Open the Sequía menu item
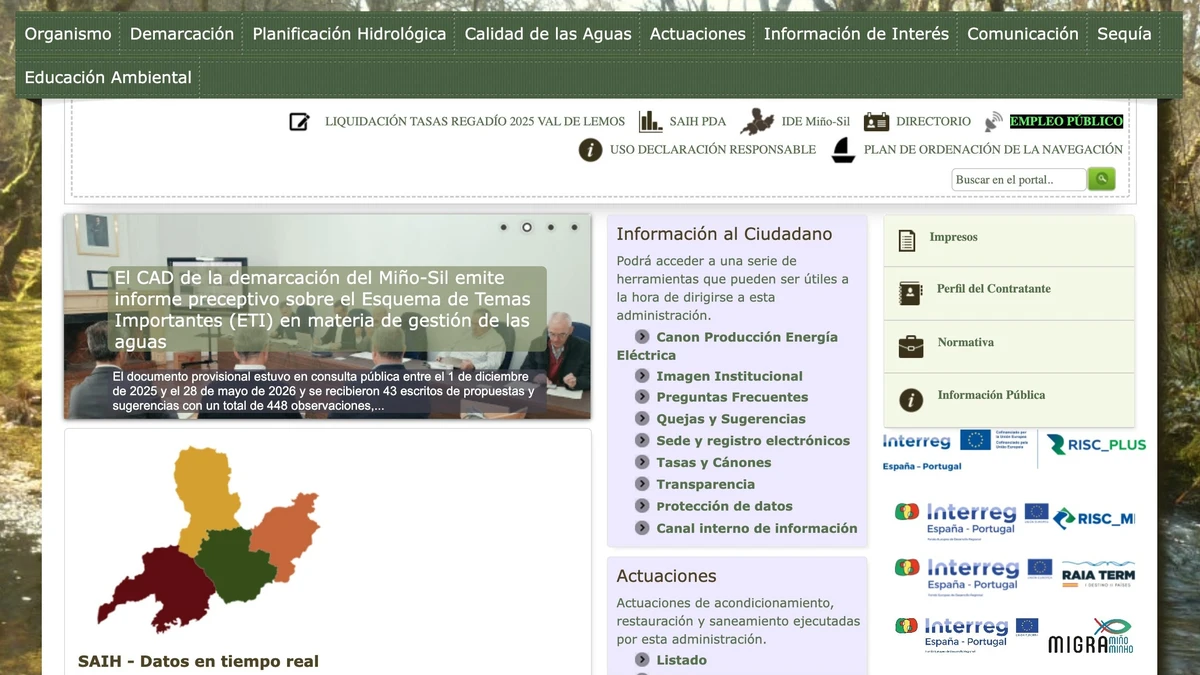Image resolution: width=1200 pixels, height=675 pixels. (1124, 34)
